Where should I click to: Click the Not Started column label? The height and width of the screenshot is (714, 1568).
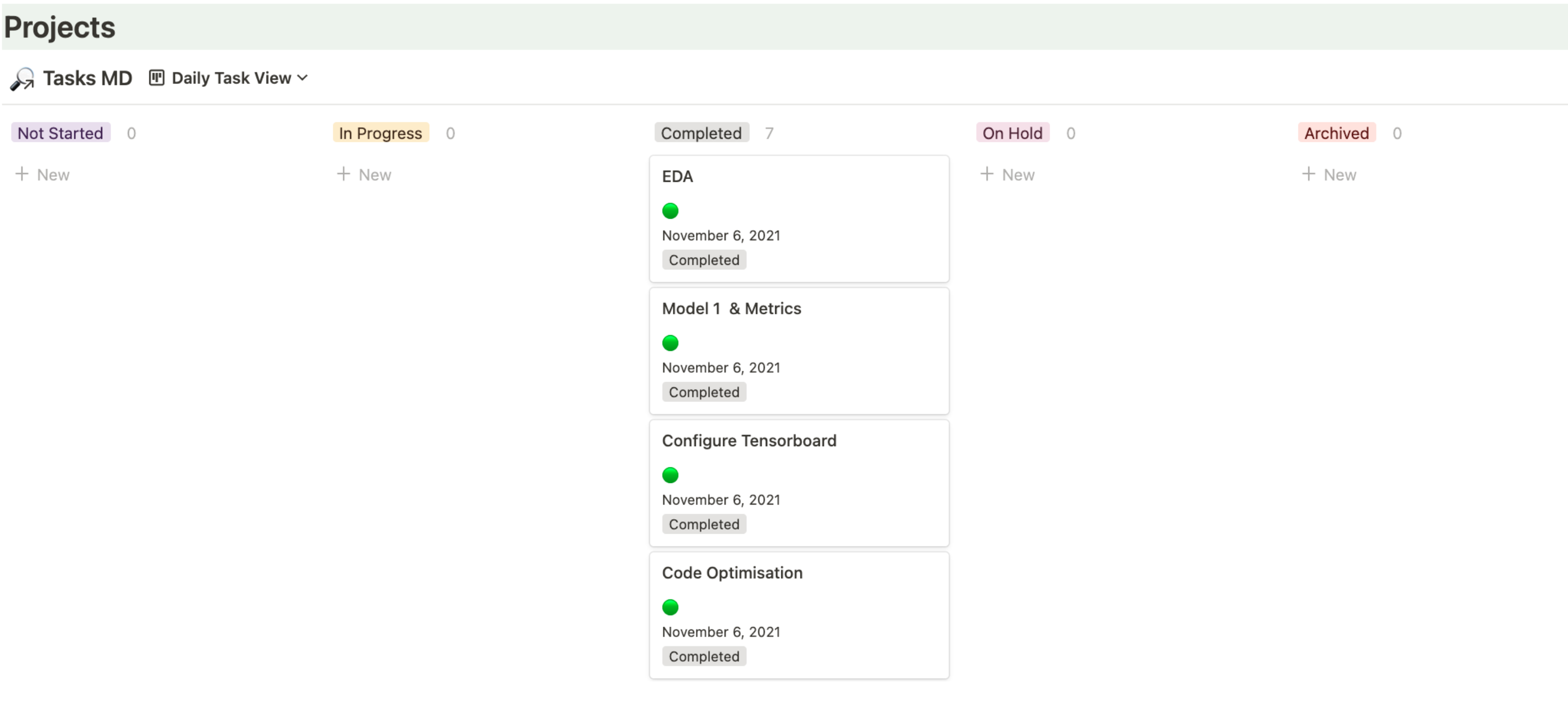(x=60, y=132)
